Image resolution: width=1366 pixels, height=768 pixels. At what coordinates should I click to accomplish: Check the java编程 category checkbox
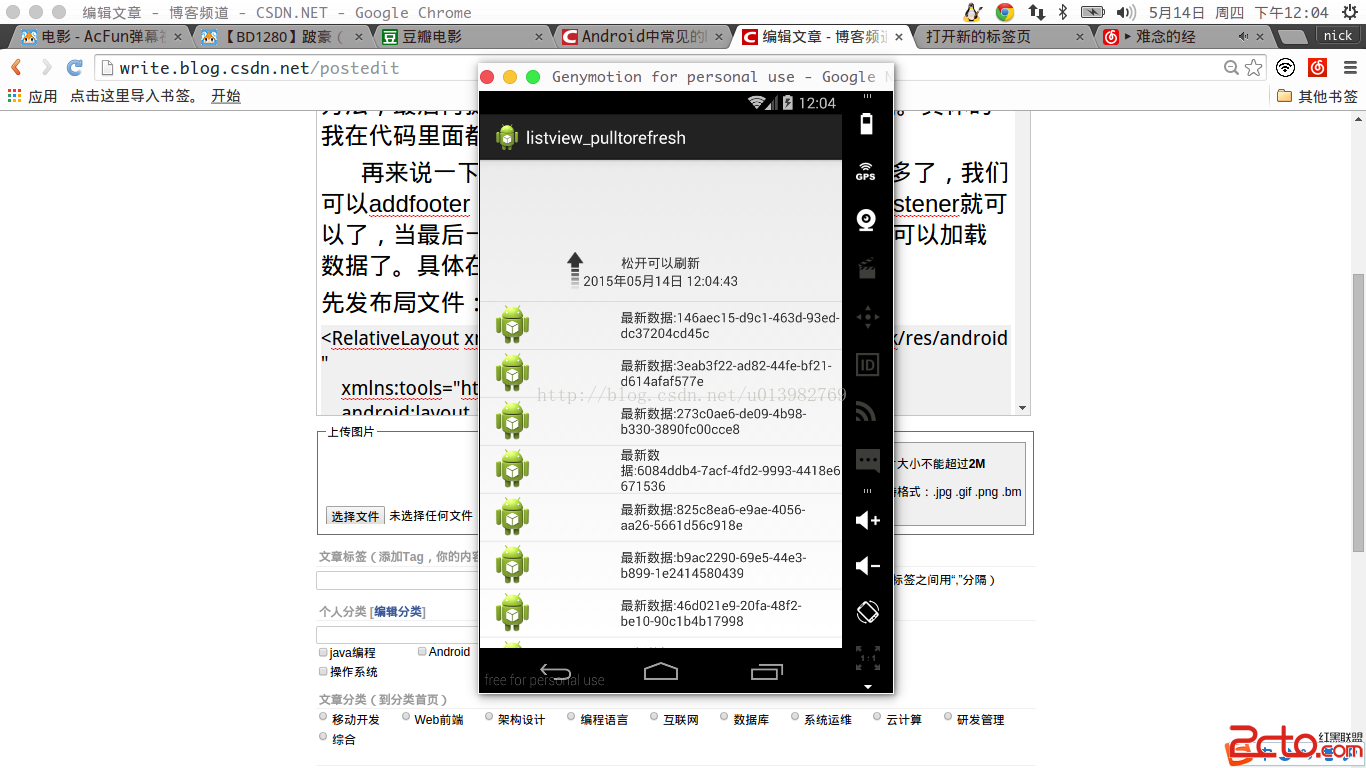point(323,652)
